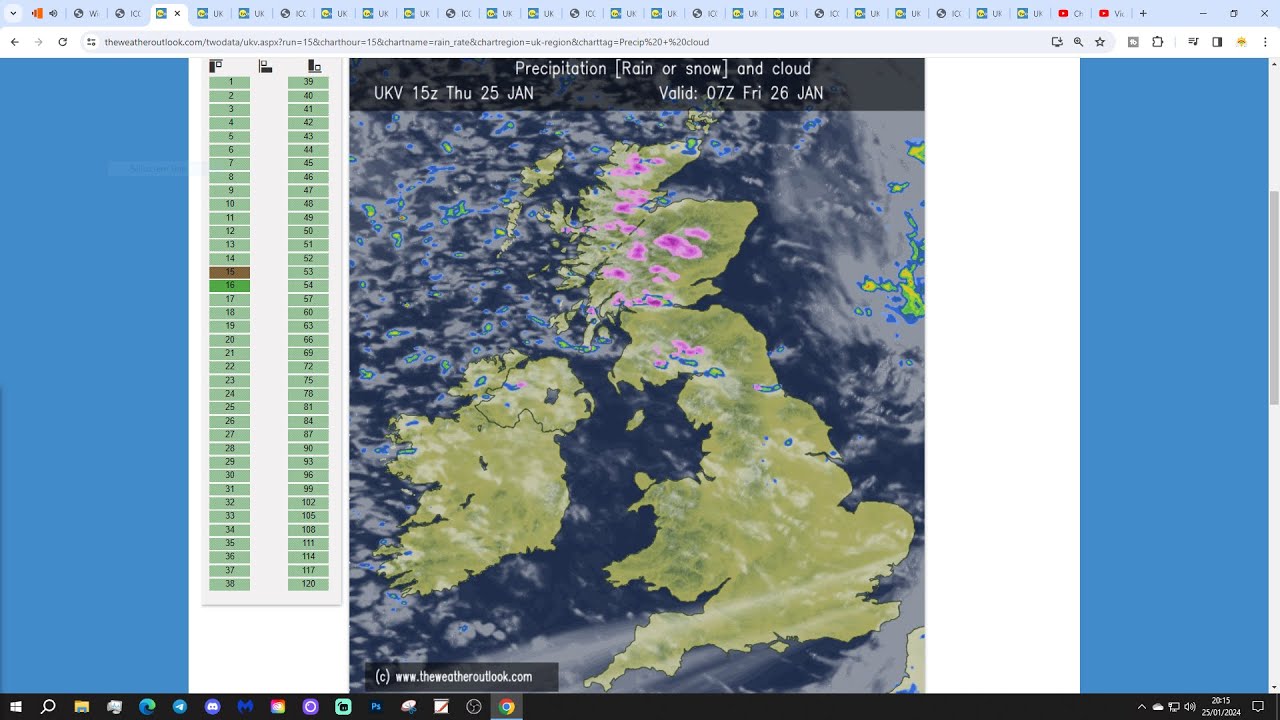Bookmark this page with the star icon
1280x720 pixels.
(1100, 42)
